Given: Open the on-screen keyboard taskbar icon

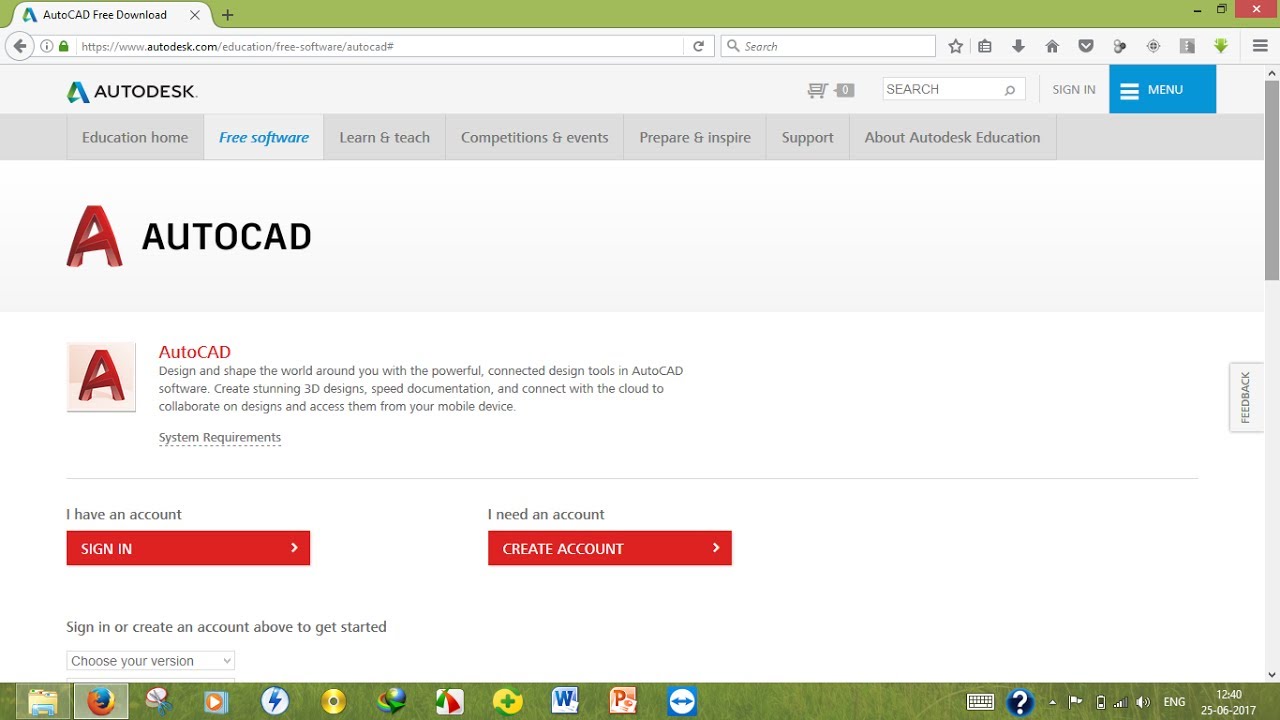Looking at the screenshot, I should pos(980,702).
